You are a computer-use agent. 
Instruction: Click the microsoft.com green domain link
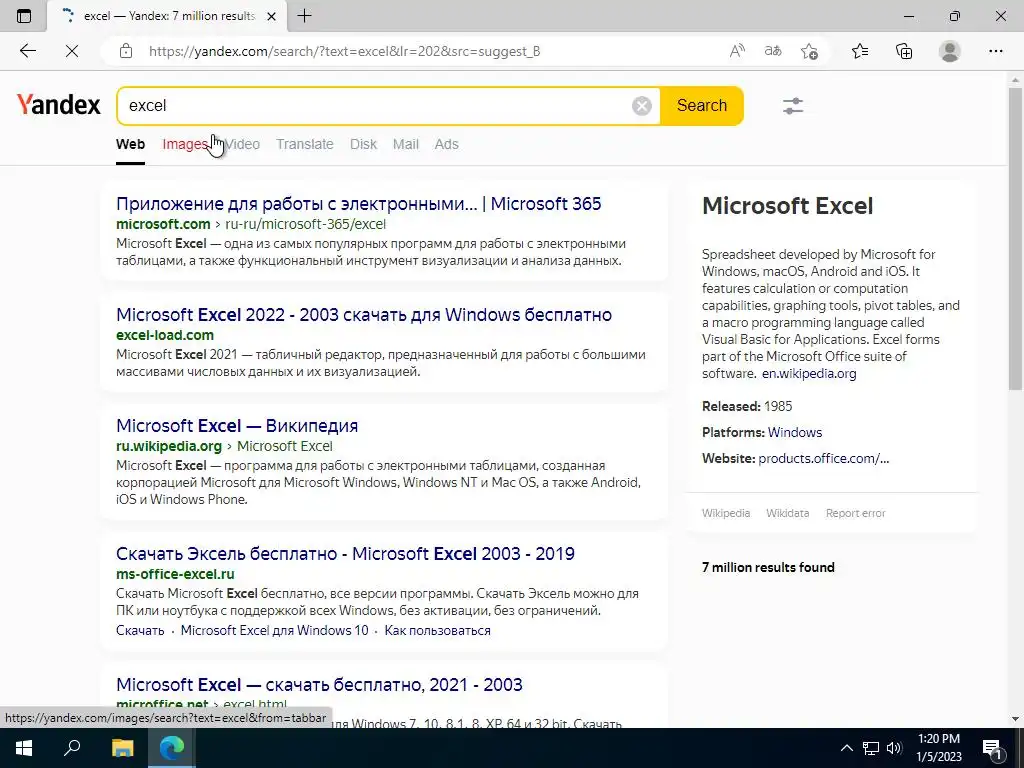163,224
